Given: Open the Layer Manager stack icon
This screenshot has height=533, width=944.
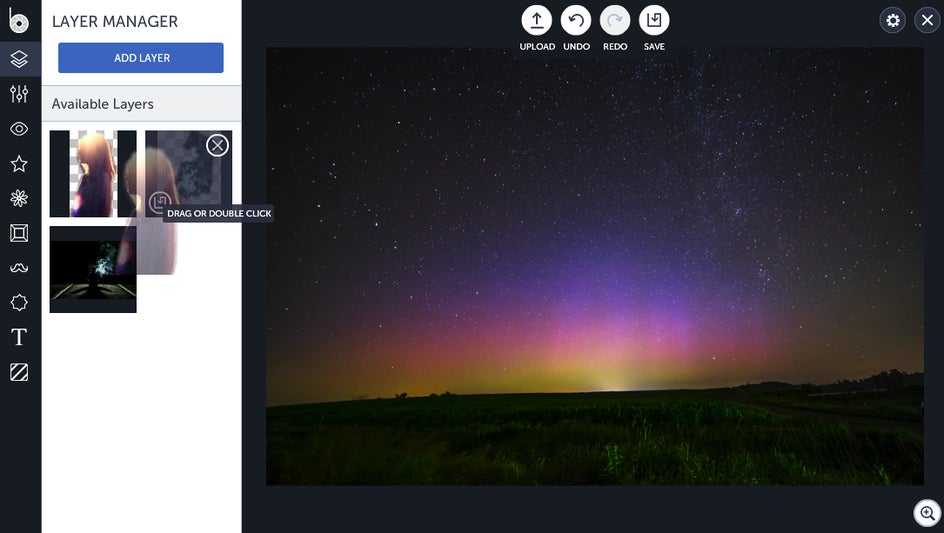Looking at the screenshot, I should (19, 59).
